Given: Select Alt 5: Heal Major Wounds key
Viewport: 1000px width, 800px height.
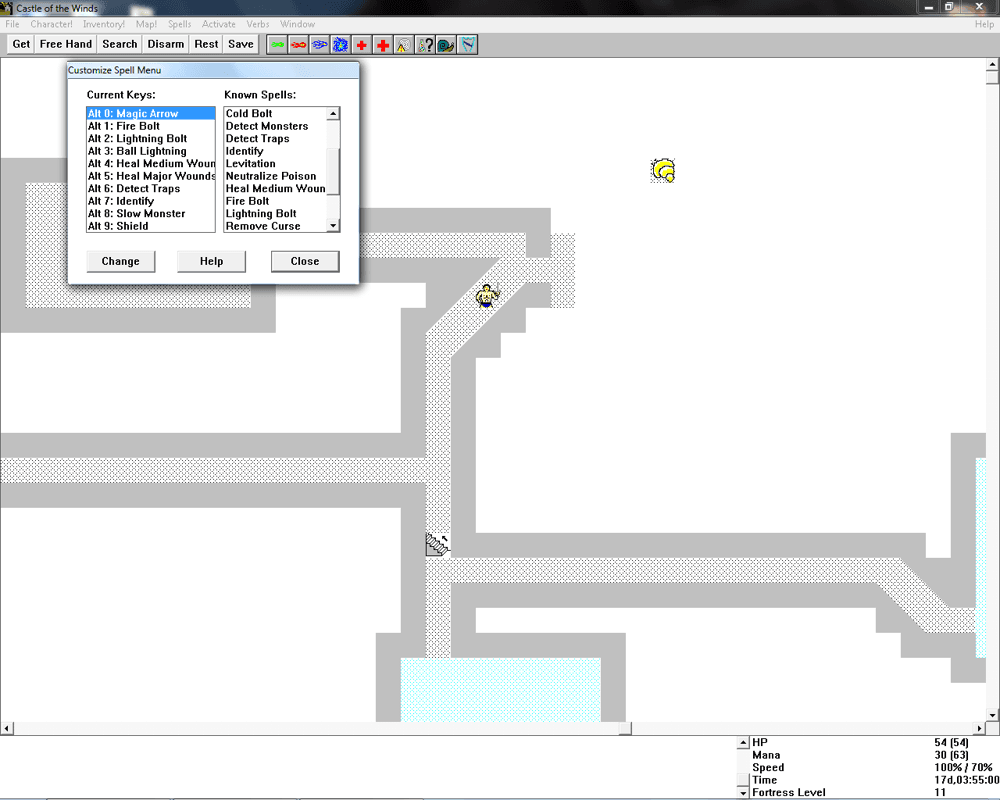Looking at the screenshot, I should tap(151, 176).
